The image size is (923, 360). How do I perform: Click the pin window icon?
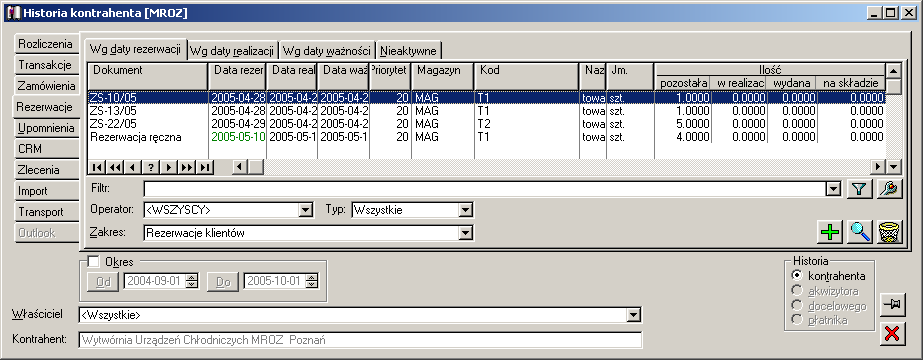click(x=892, y=304)
